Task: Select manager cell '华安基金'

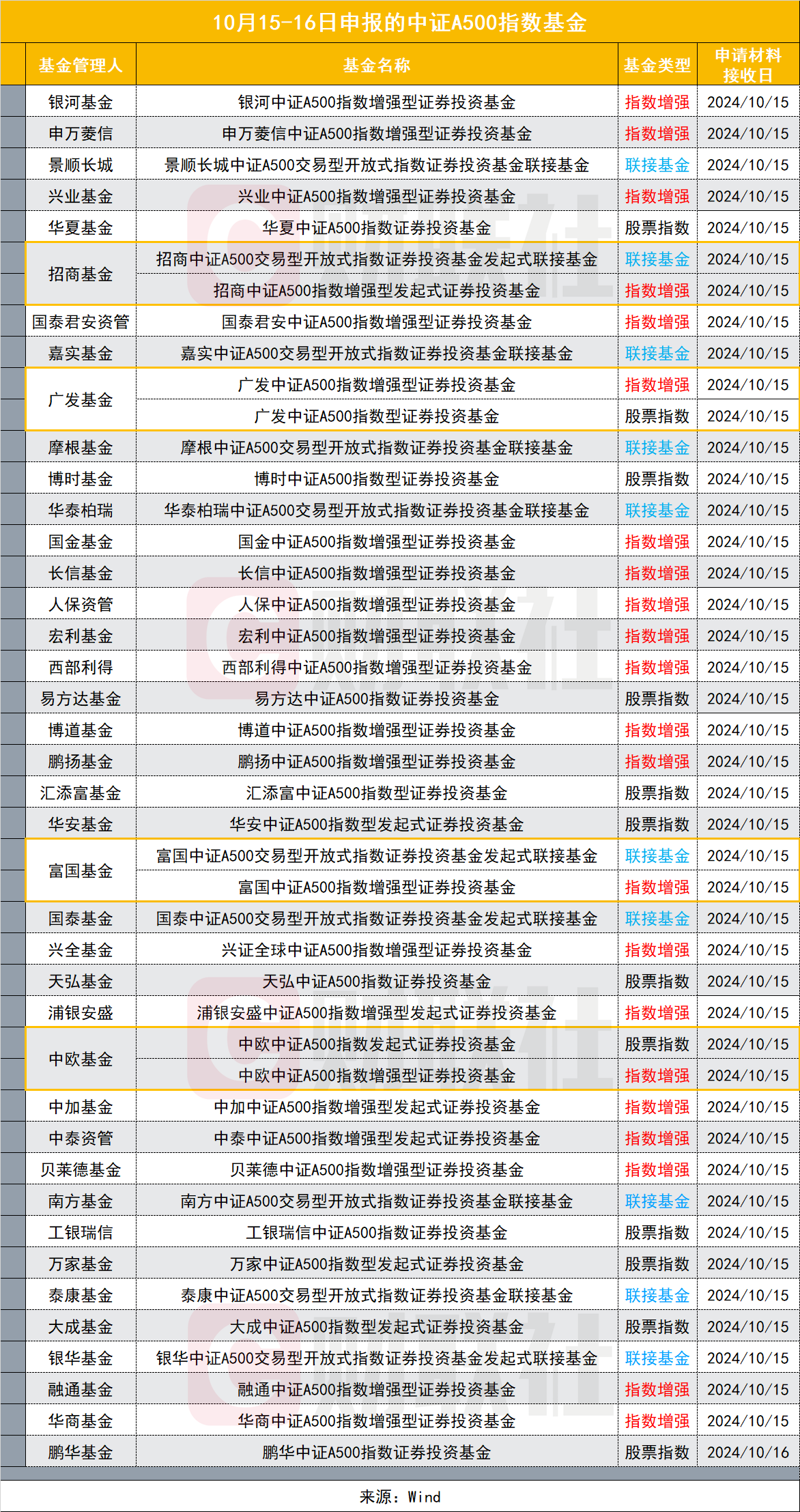Action: (x=81, y=824)
